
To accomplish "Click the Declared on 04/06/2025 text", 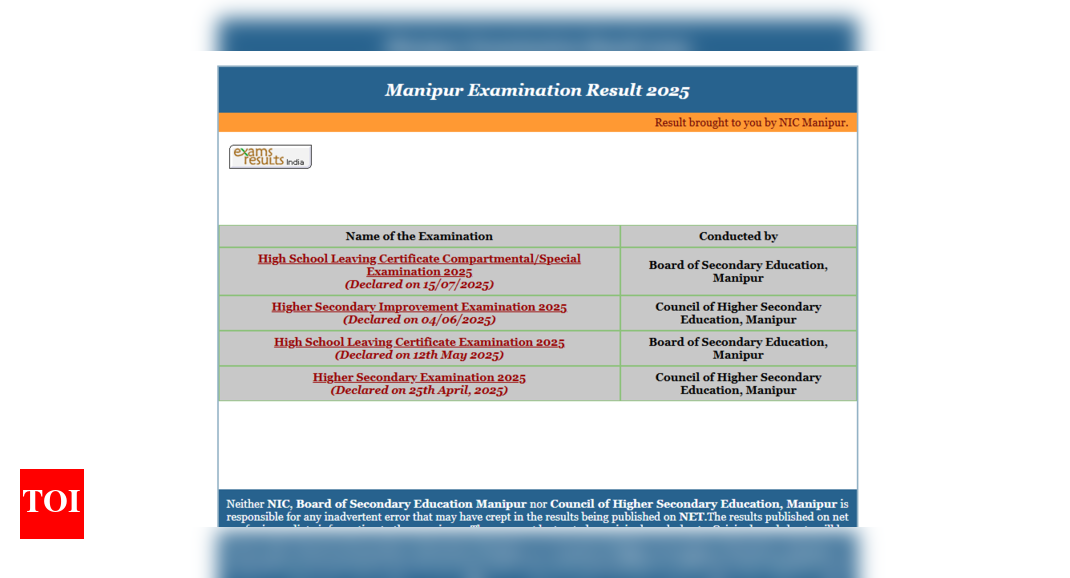I will [x=419, y=320].
